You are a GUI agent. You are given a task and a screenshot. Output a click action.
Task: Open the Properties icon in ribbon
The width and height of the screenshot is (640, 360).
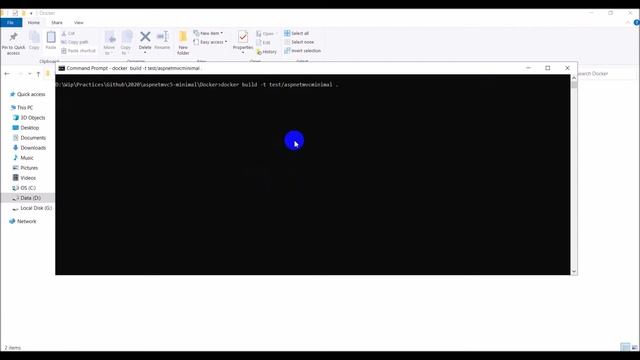(x=243, y=37)
